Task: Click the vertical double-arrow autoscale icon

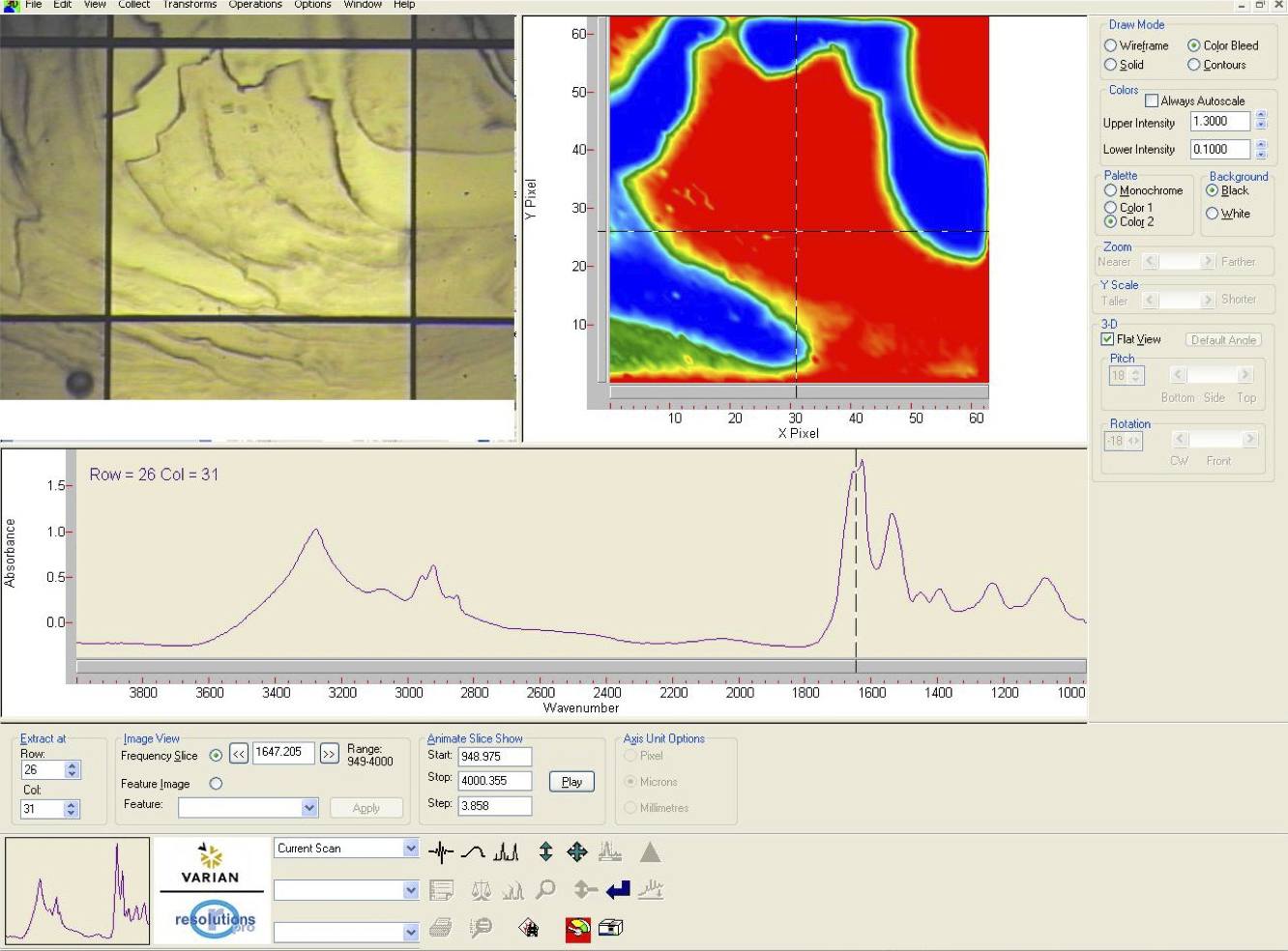Action: (545, 851)
